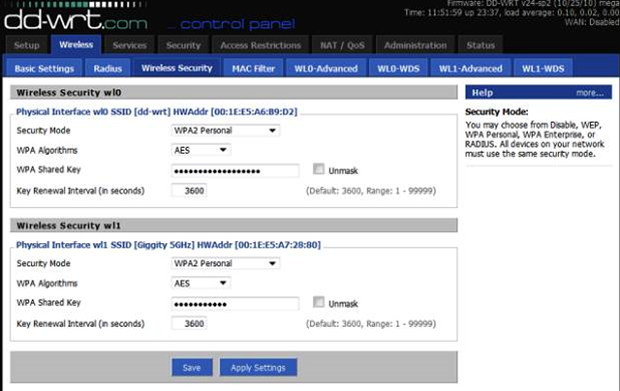The image size is (620, 391).
Task: Click wl0 Key Renewal Interval field
Action: coord(189,191)
